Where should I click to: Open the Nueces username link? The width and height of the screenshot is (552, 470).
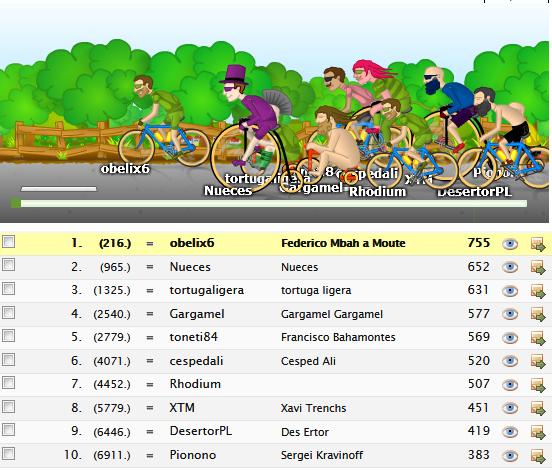tap(190, 267)
